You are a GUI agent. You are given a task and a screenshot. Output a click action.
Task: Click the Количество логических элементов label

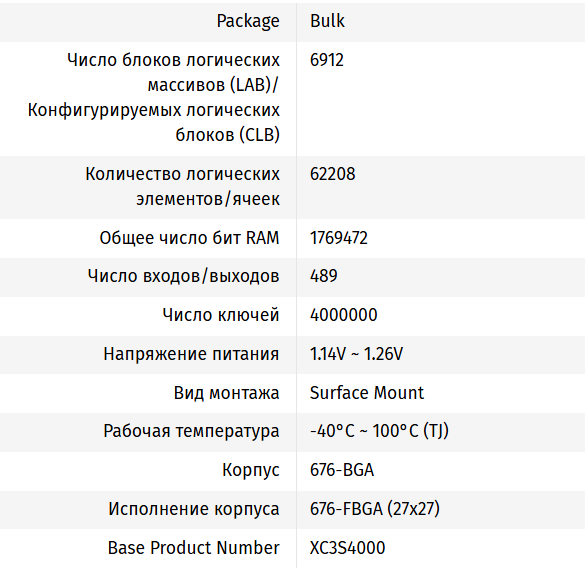point(182,187)
